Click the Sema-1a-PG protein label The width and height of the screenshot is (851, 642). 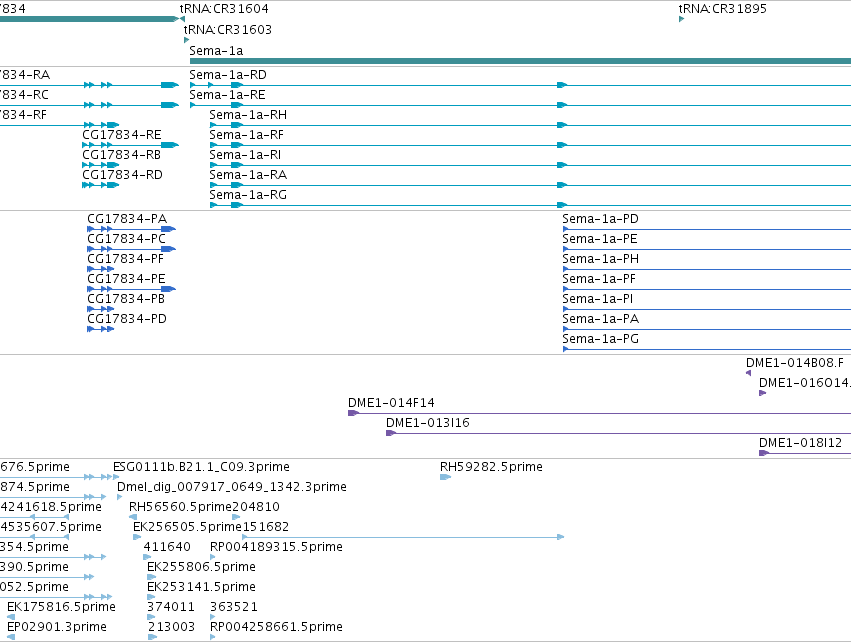tap(600, 339)
